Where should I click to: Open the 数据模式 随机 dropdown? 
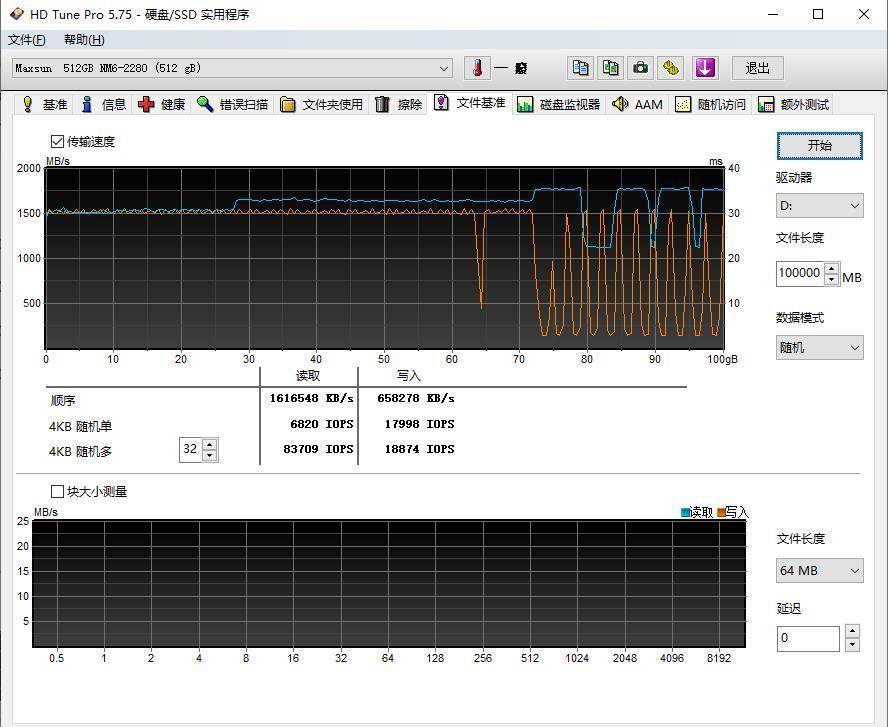coord(819,348)
